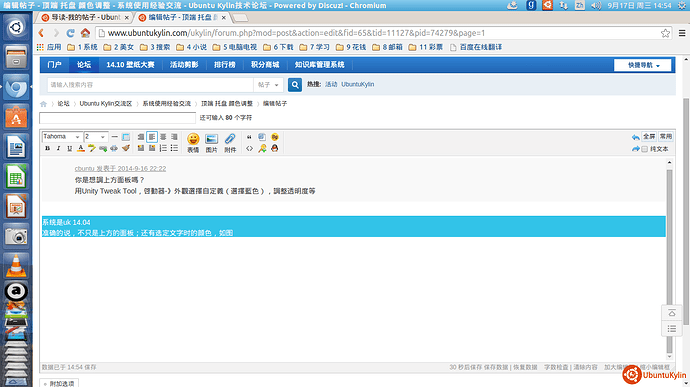Screen dimensions: 690x387
Task: Open the 知识库管理系统 nav item
Action: (319, 65)
